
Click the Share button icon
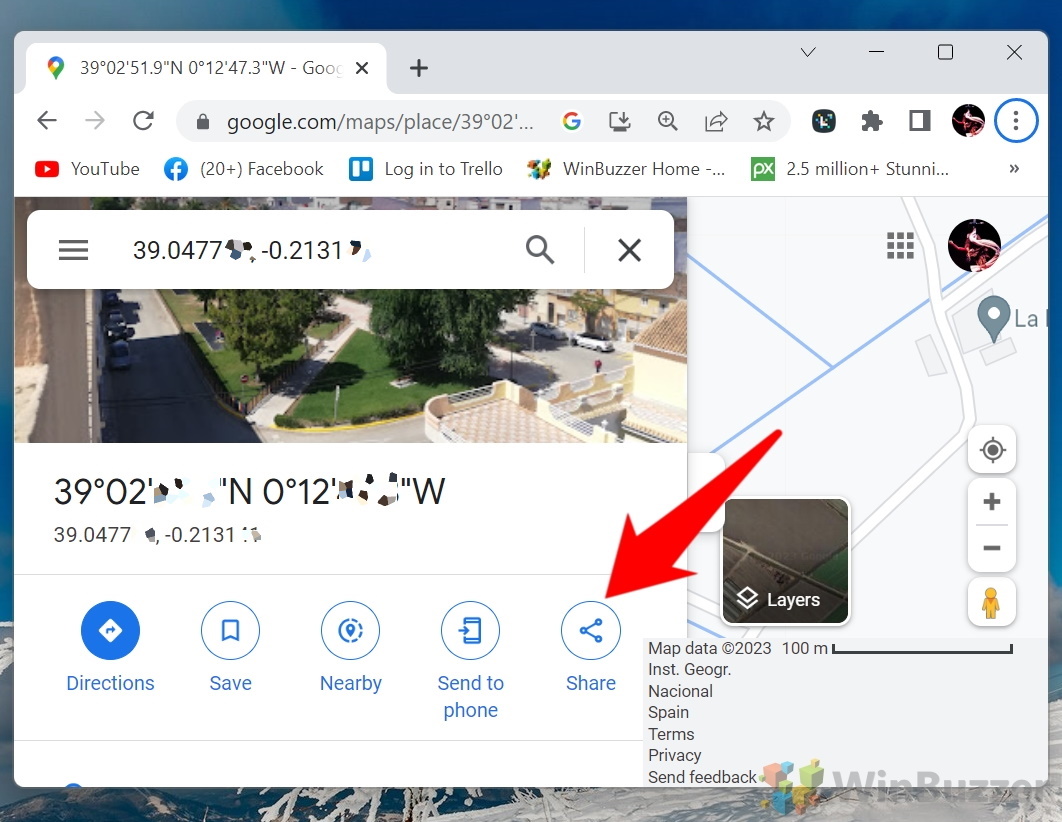point(591,630)
